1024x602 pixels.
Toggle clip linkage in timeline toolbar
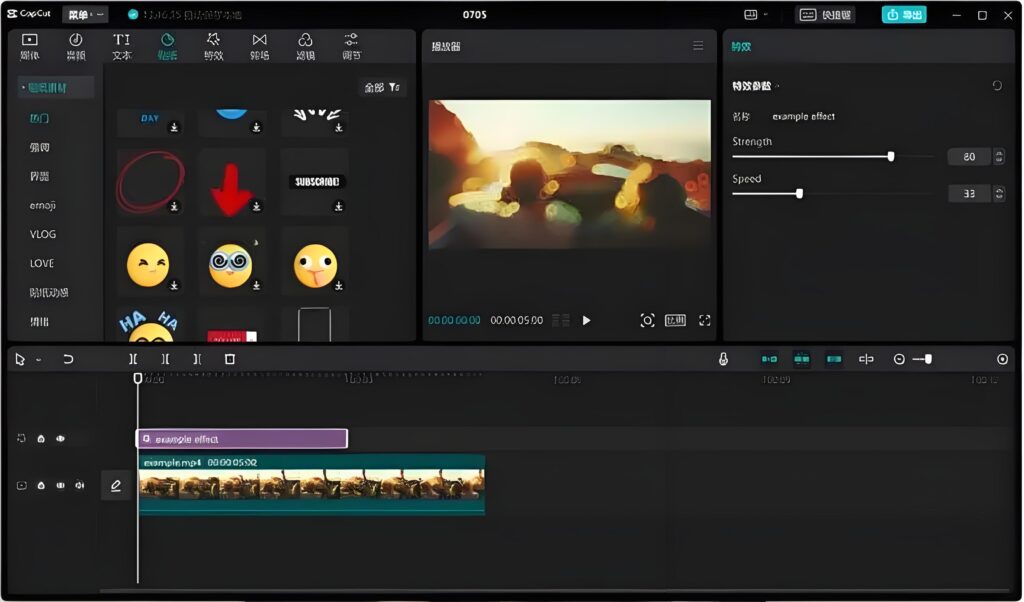[x=833, y=359]
